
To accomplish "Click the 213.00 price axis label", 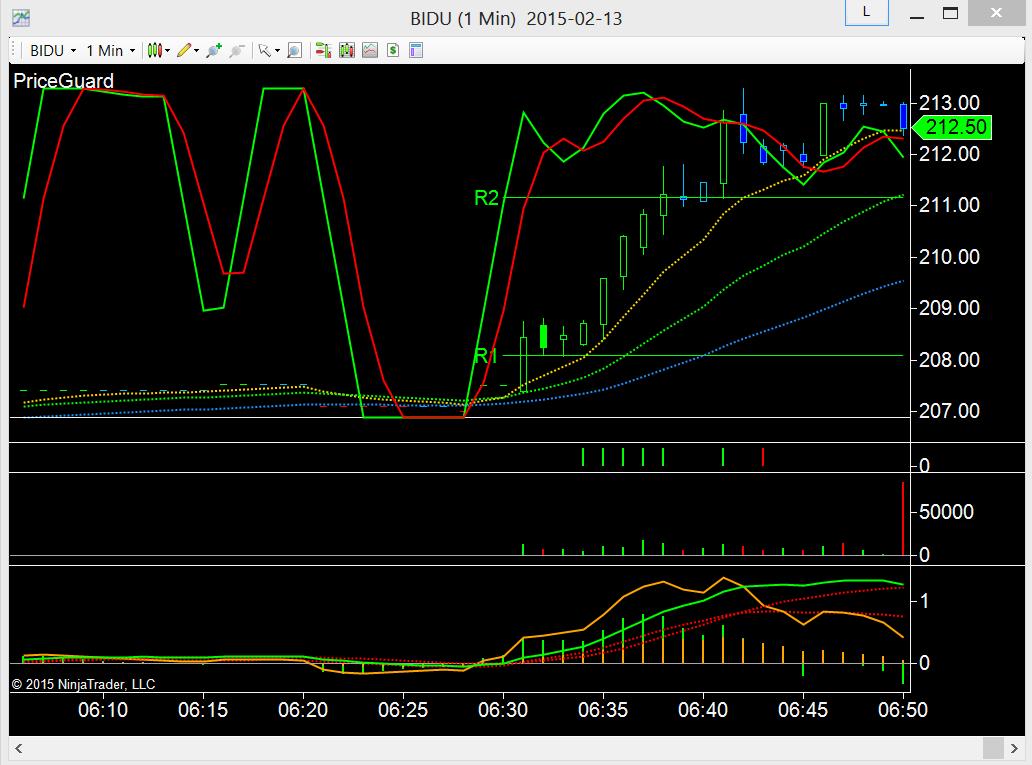I will pyautogui.click(x=949, y=103).
